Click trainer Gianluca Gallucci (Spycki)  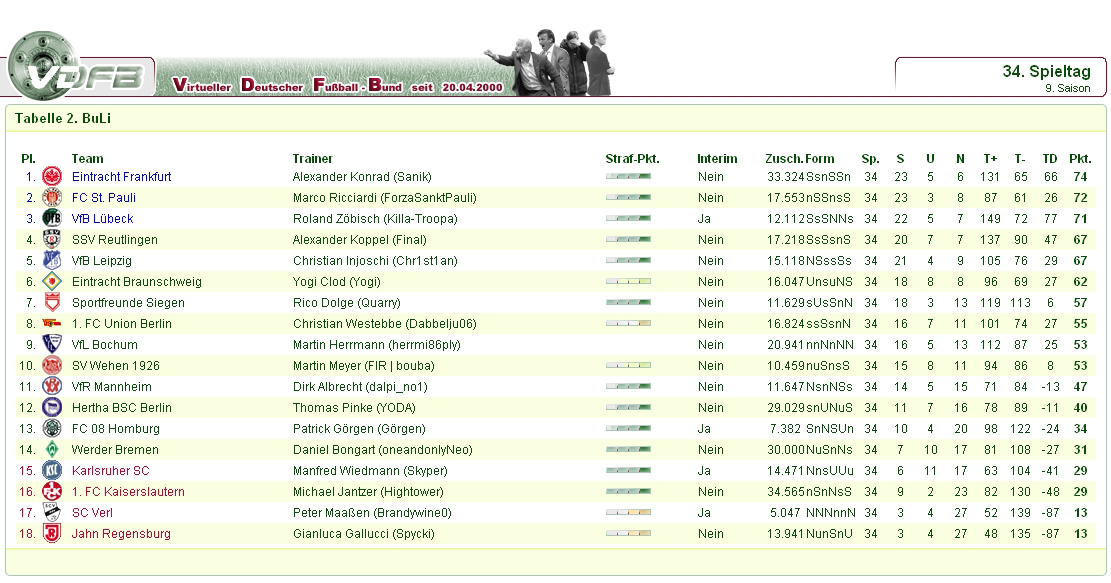tap(363, 534)
